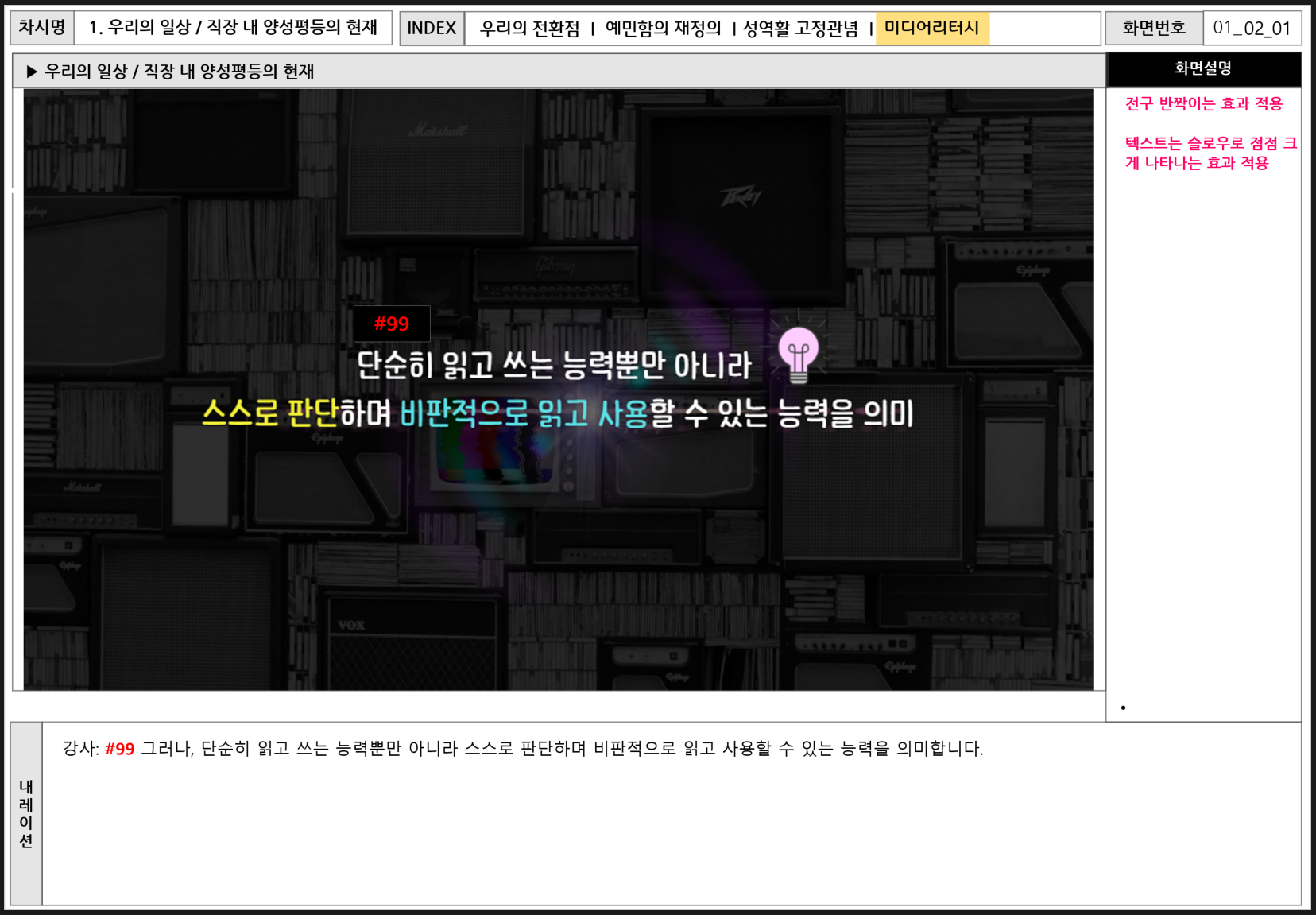Screen dimensions: 1316x915
Task: Select 성역활 고정관념 index item
Action: click(800, 29)
